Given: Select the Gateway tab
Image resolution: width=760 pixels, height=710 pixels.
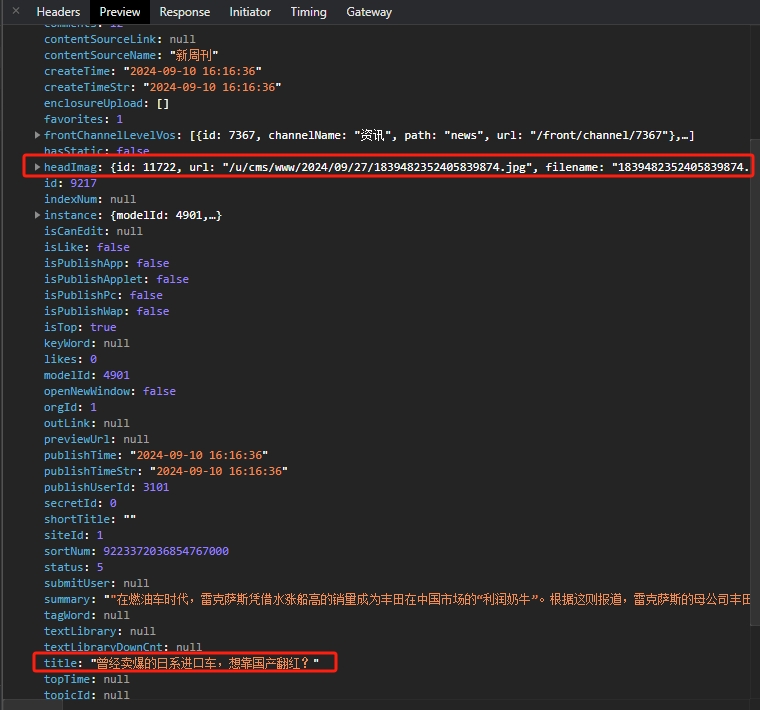Looking at the screenshot, I should click(x=369, y=12).
